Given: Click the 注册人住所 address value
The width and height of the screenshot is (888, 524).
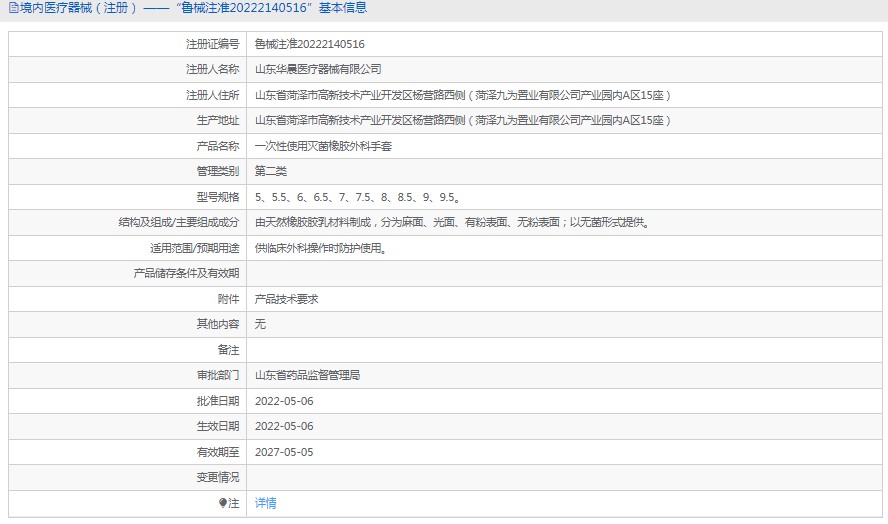Looking at the screenshot, I should [463, 95].
